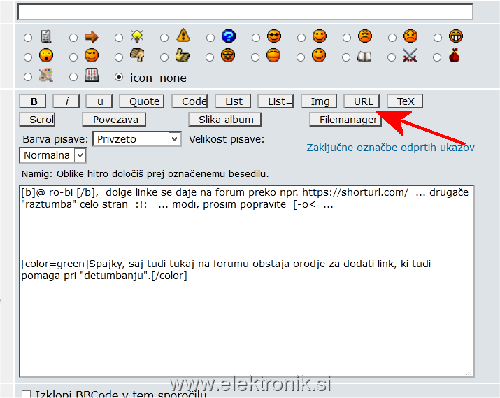Click the crossed swords icon
Viewport: 500px width, 398px height.
pos(410,55)
